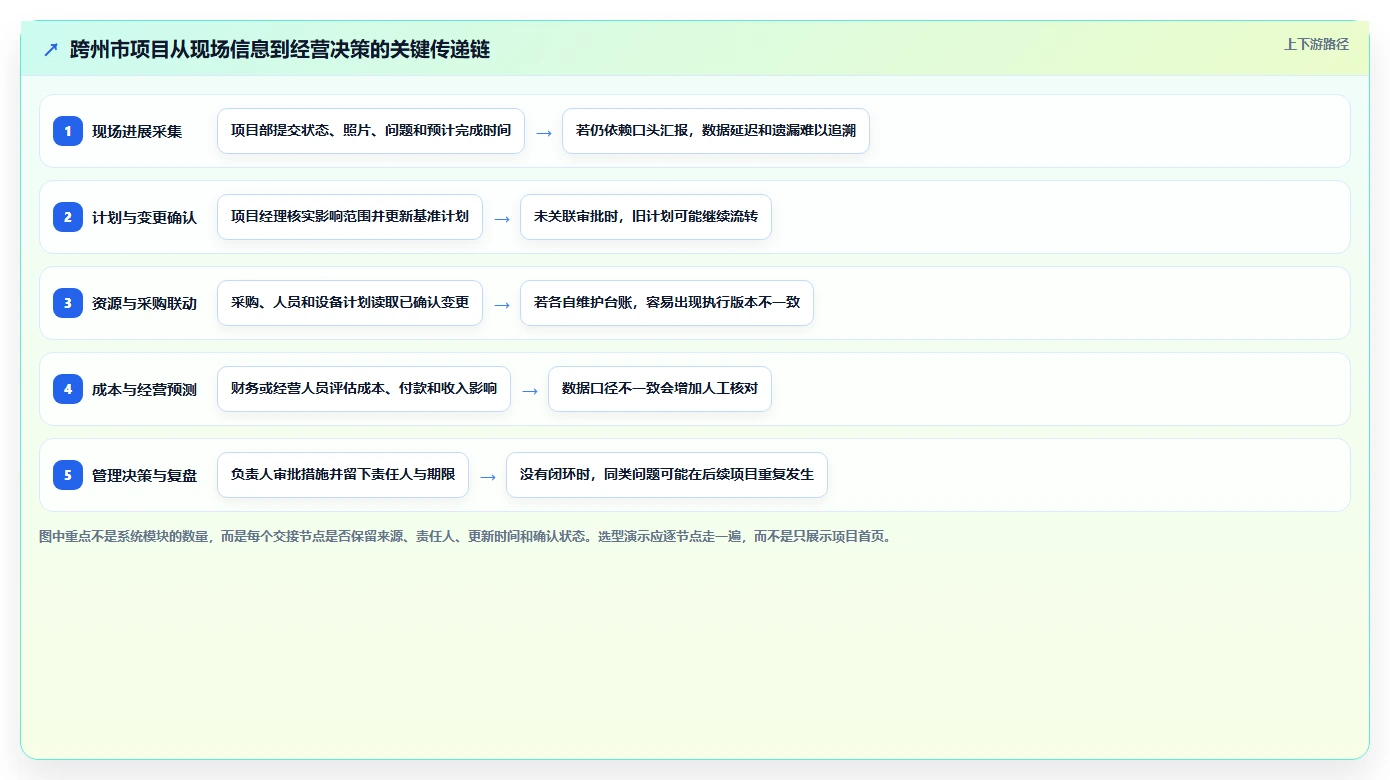Click step number badge 5
The height and width of the screenshot is (780, 1390).
(68, 475)
